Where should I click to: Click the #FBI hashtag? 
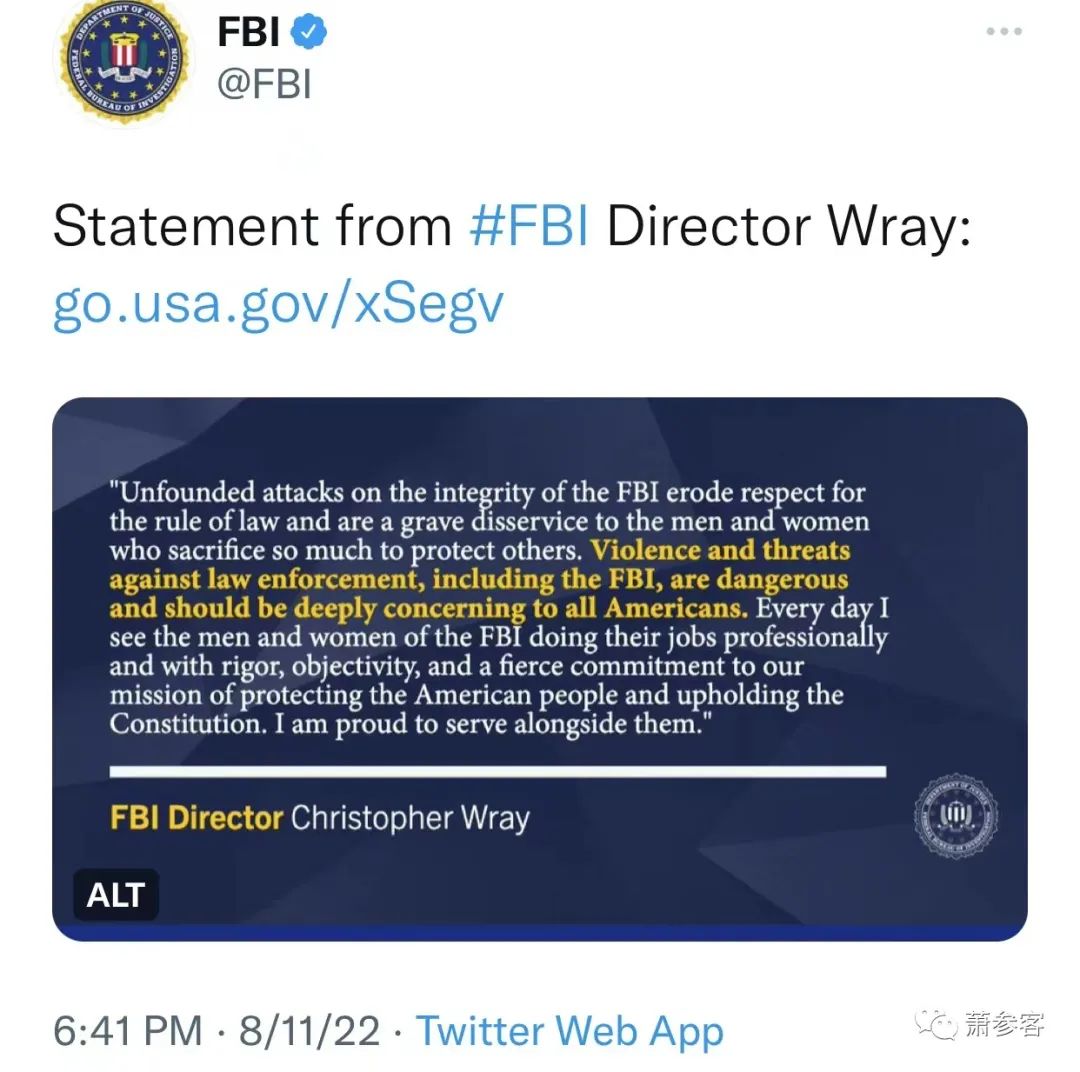[528, 225]
